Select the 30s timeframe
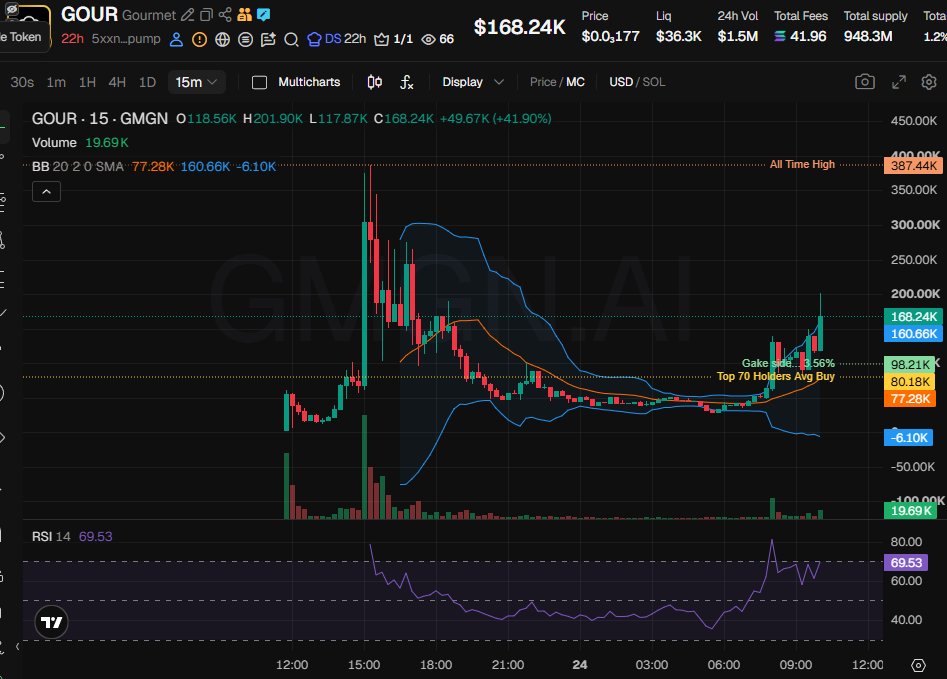Image resolution: width=947 pixels, height=679 pixels. (22, 82)
